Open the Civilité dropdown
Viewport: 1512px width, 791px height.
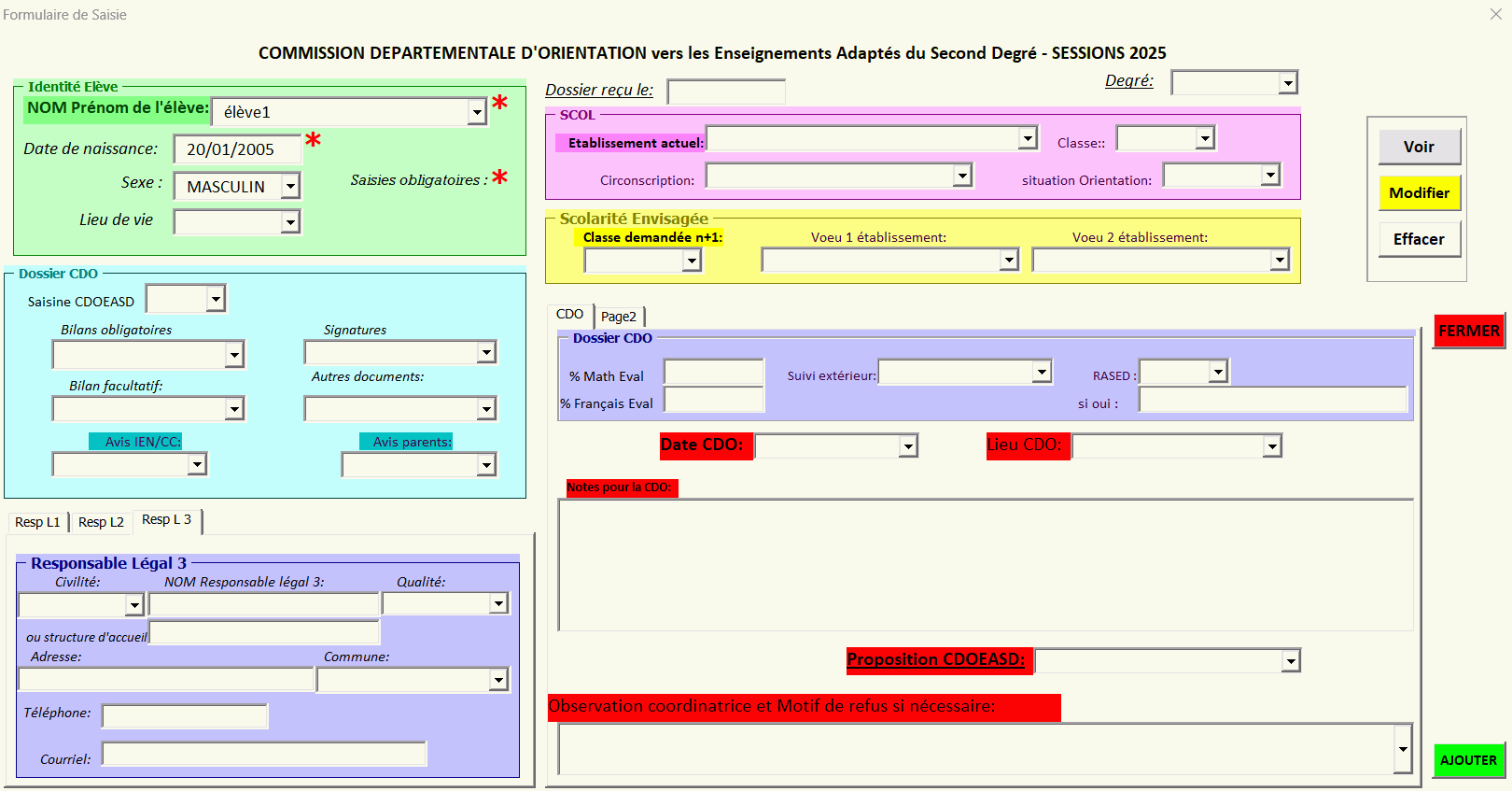pyautogui.click(x=134, y=605)
